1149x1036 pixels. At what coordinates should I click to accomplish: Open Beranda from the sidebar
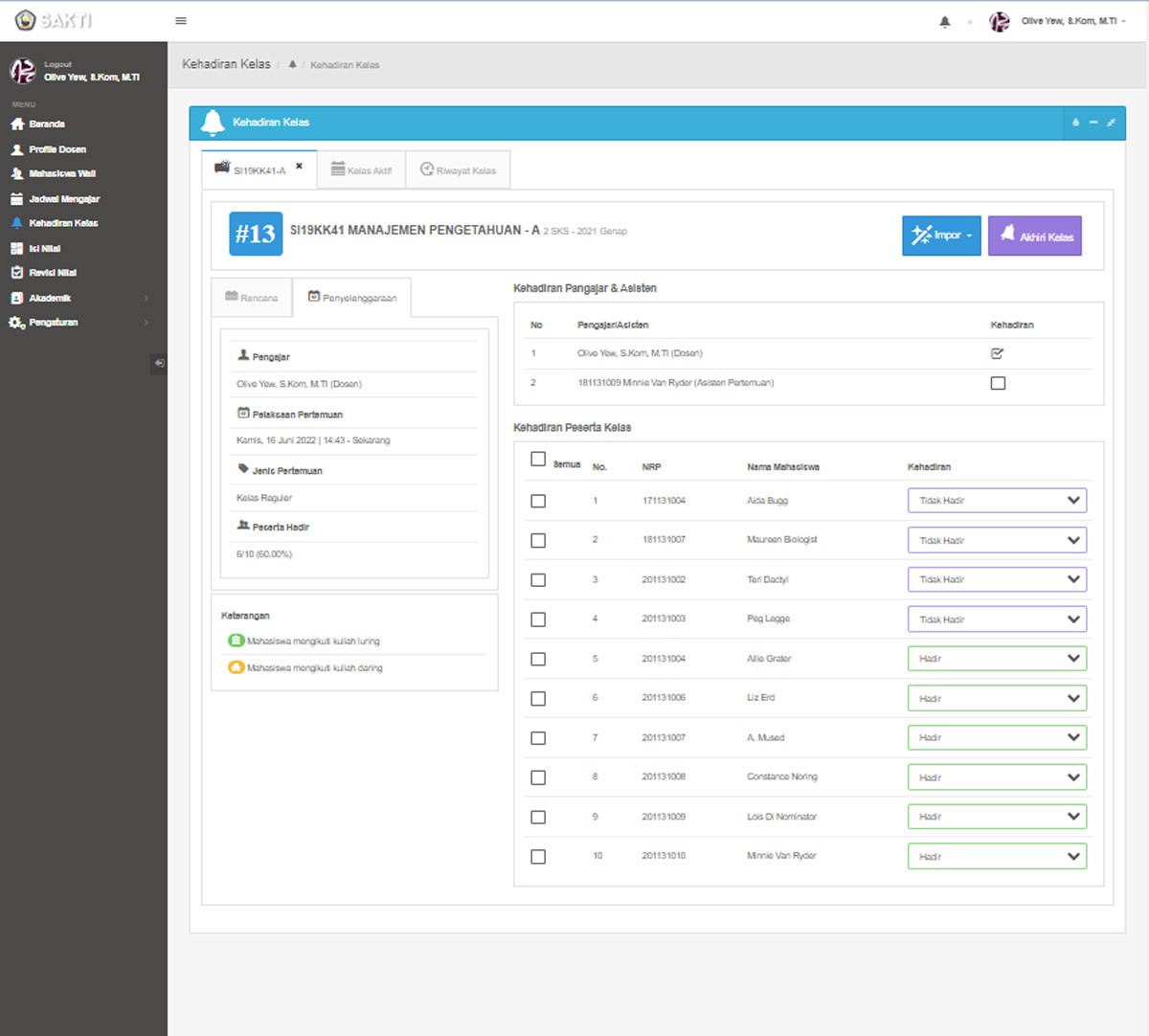[x=47, y=124]
